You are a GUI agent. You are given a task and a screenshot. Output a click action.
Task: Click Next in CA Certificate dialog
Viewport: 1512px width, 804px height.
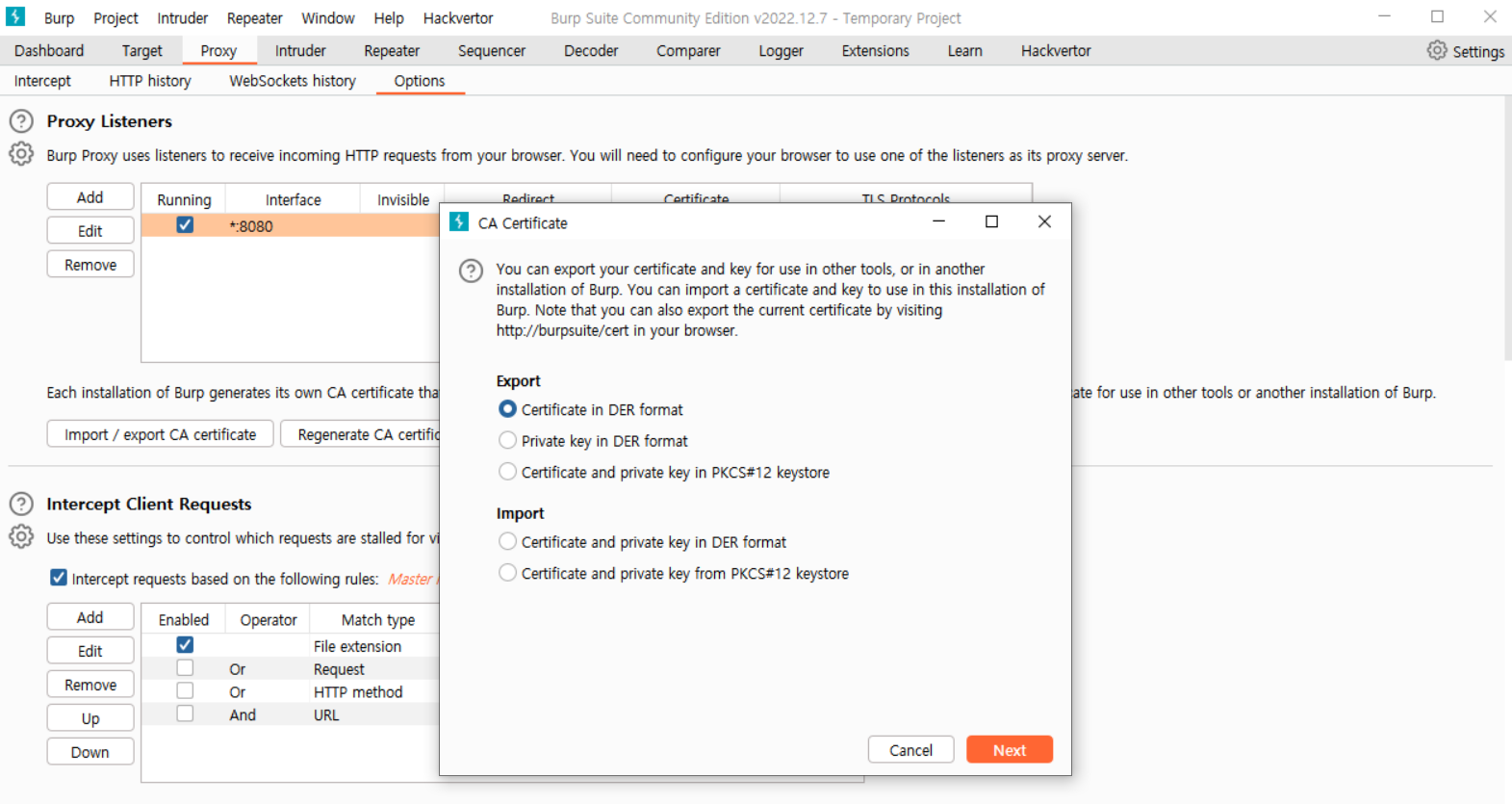point(1010,750)
